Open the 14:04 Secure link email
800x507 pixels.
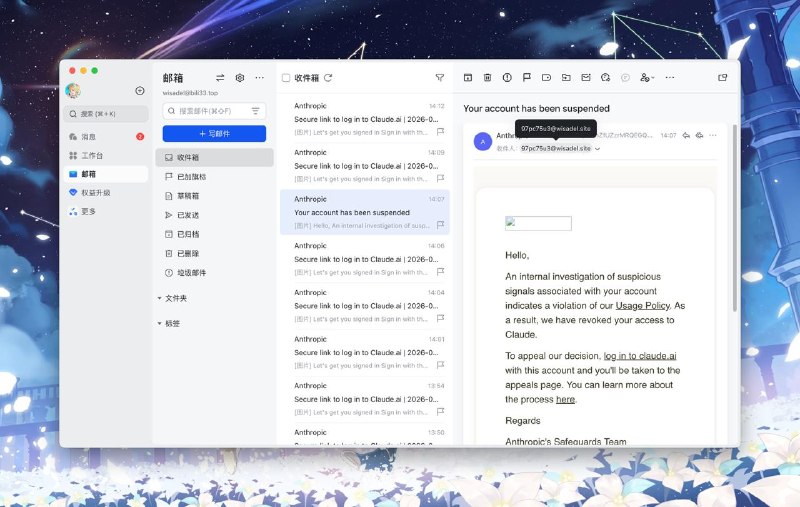pos(365,306)
